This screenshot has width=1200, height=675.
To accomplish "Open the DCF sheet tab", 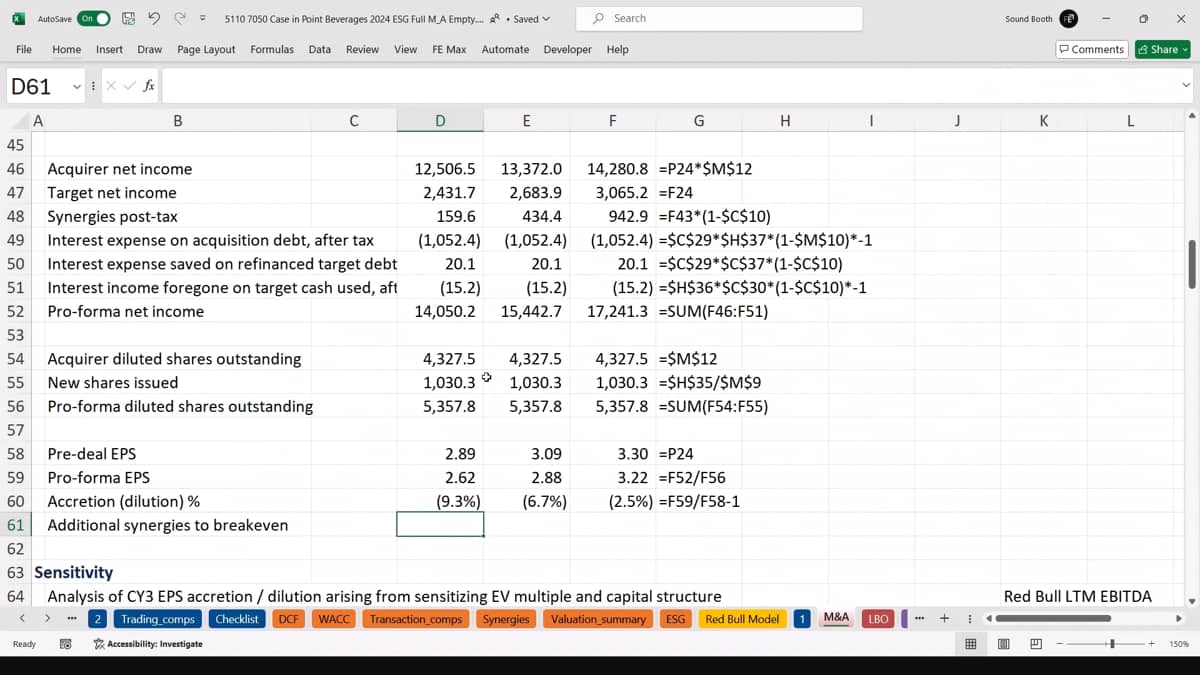I will (x=289, y=619).
